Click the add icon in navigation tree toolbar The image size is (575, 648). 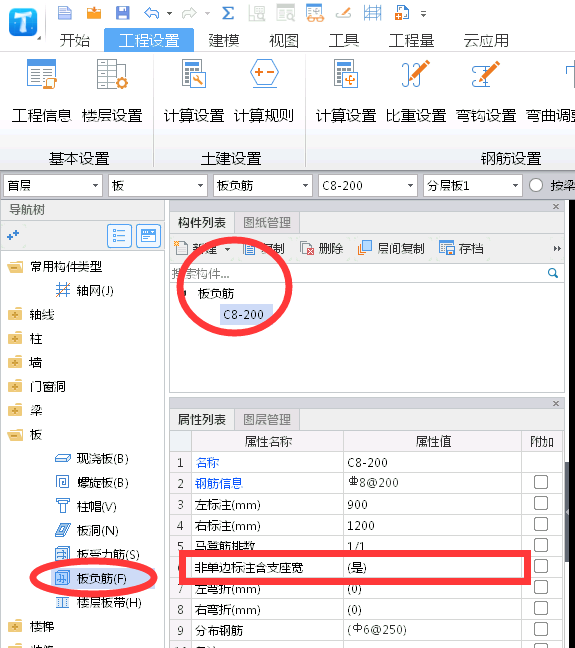[13, 235]
